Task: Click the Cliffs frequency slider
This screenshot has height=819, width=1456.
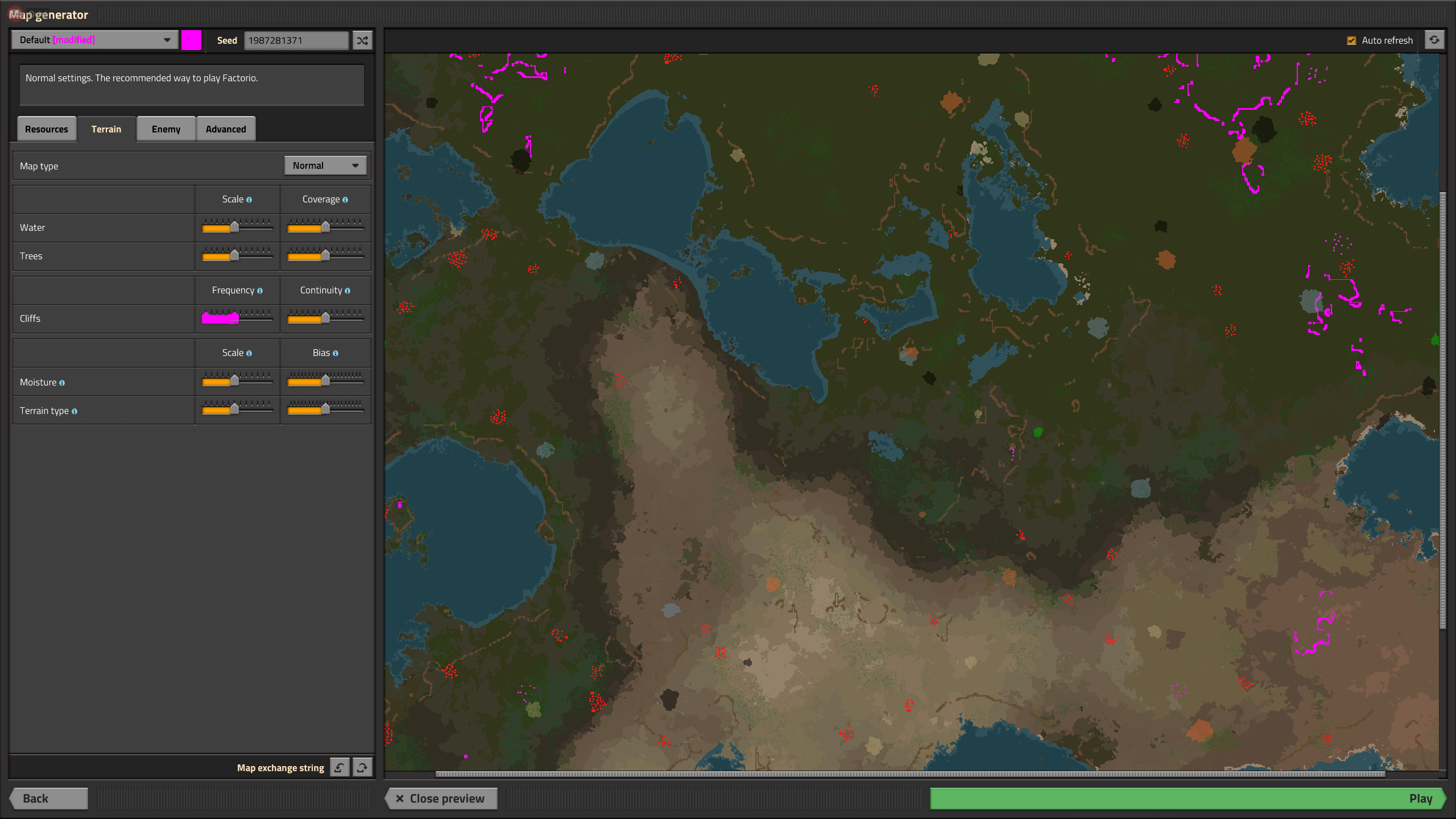Action: click(x=237, y=317)
